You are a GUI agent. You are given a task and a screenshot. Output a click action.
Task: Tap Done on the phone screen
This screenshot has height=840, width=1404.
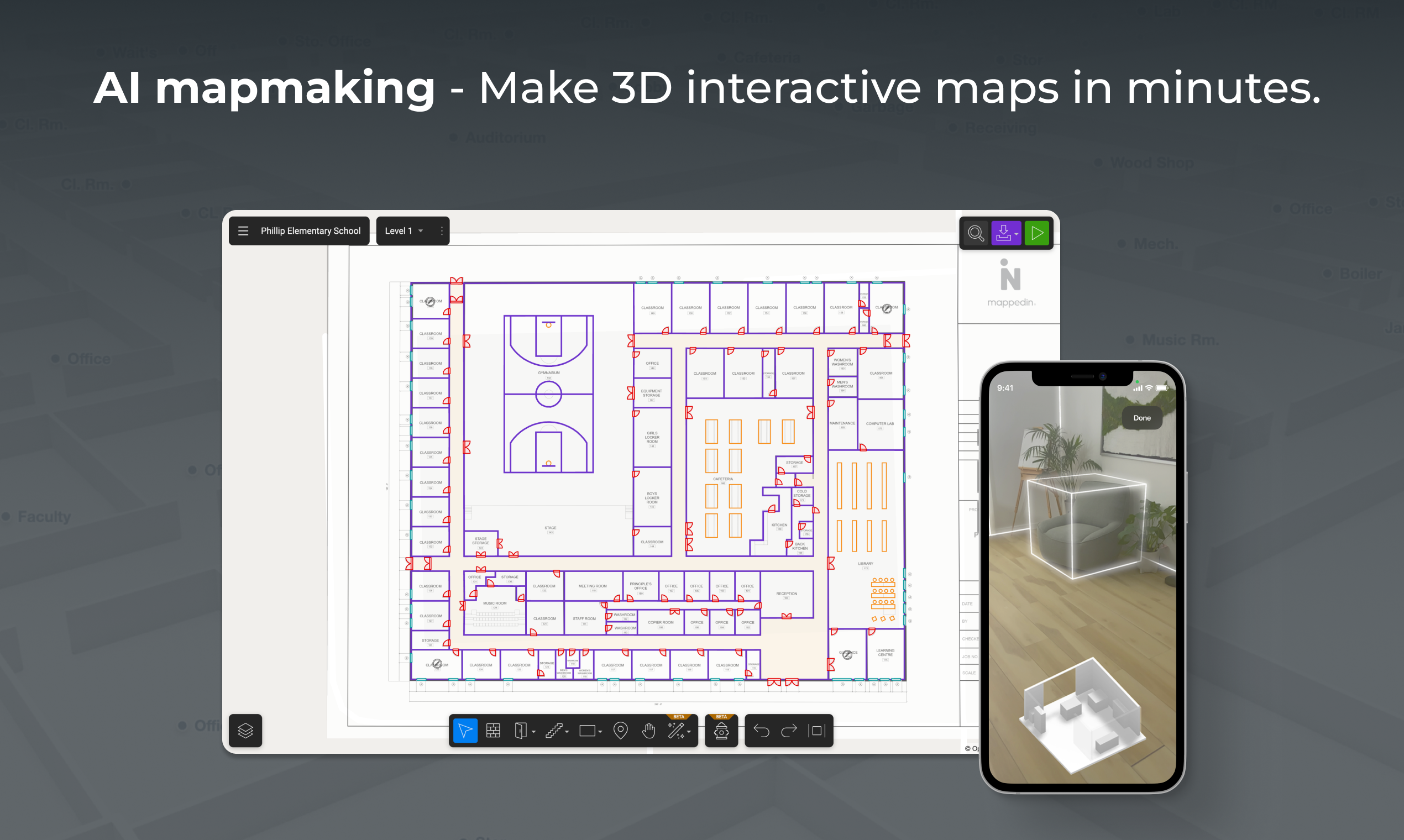[1141, 418]
